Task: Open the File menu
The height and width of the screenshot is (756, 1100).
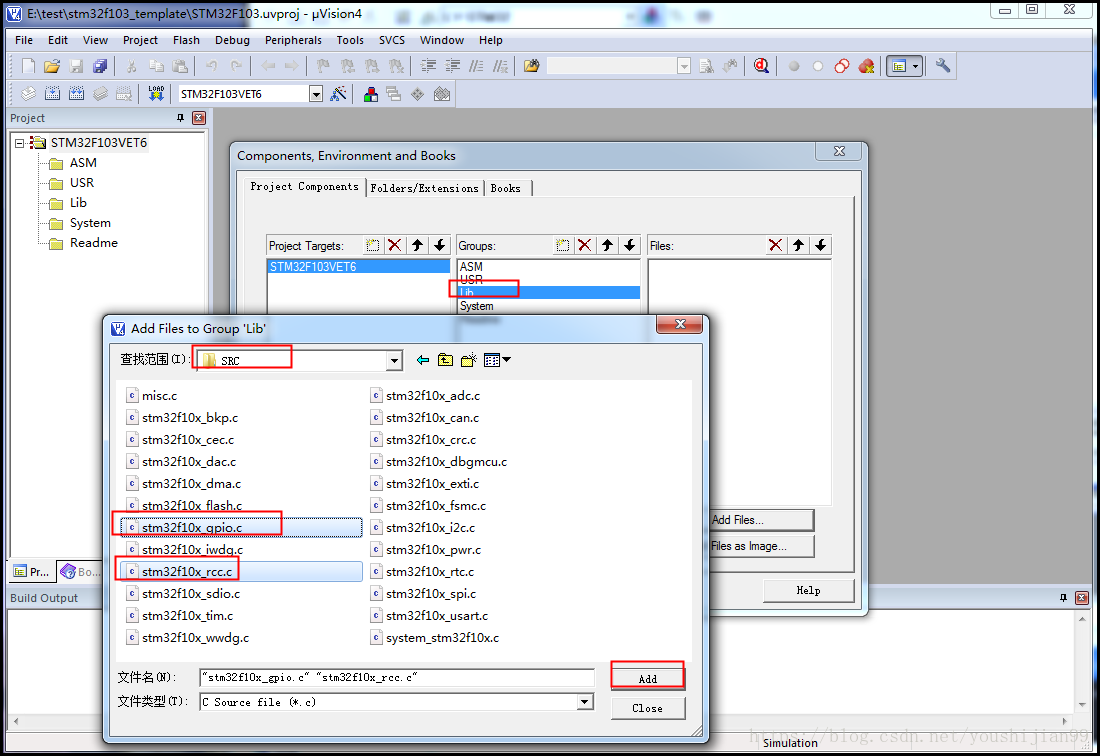Action: (24, 40)
